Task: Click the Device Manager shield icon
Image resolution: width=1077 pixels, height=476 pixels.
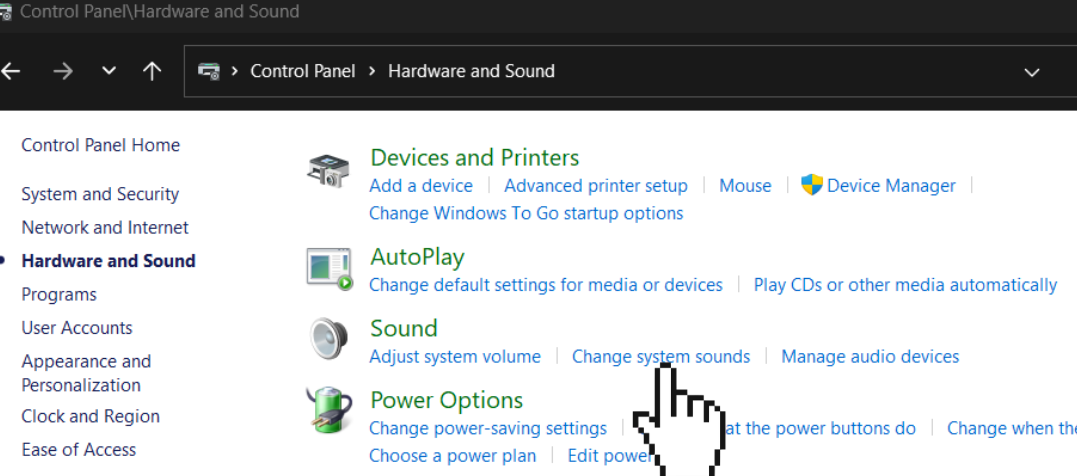Action: click(x=812, y=185)
